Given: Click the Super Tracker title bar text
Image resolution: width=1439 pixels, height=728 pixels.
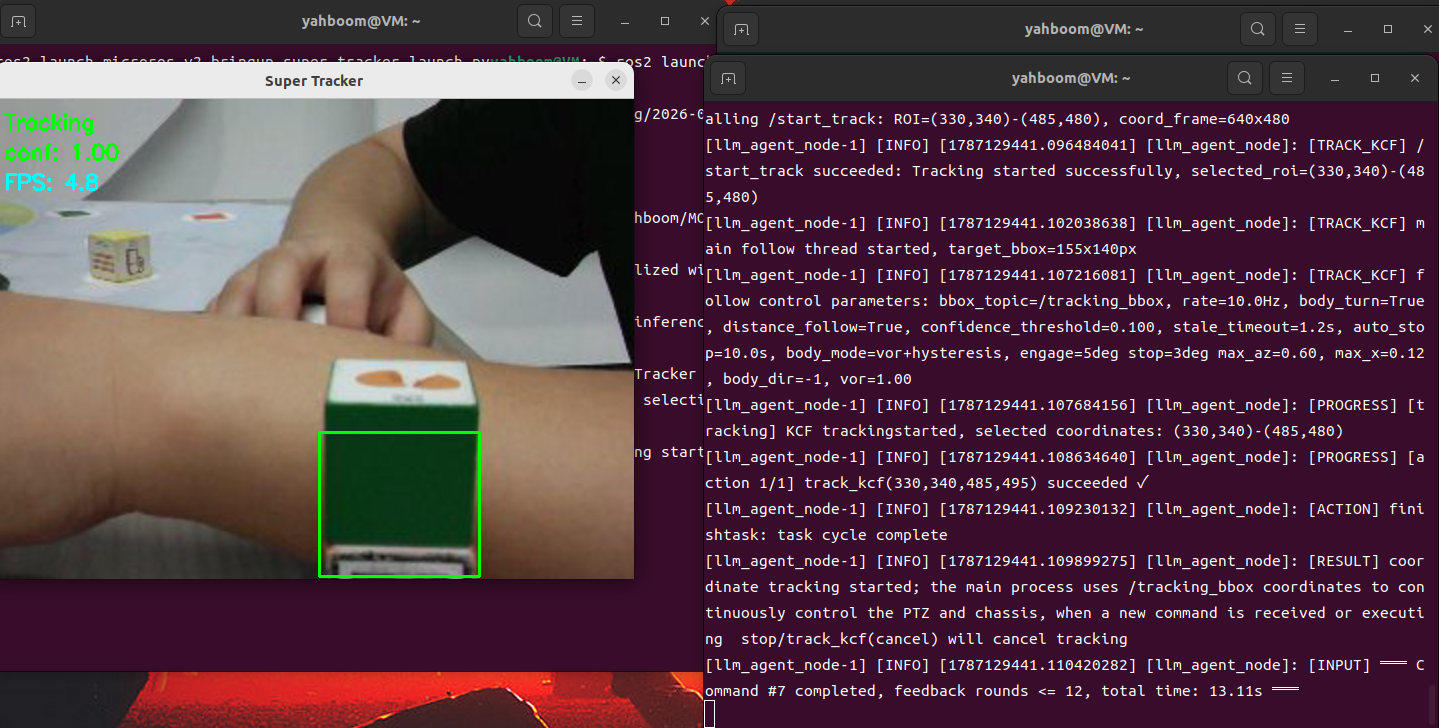Looking at the screenshot, I should [x=314, y=81].
